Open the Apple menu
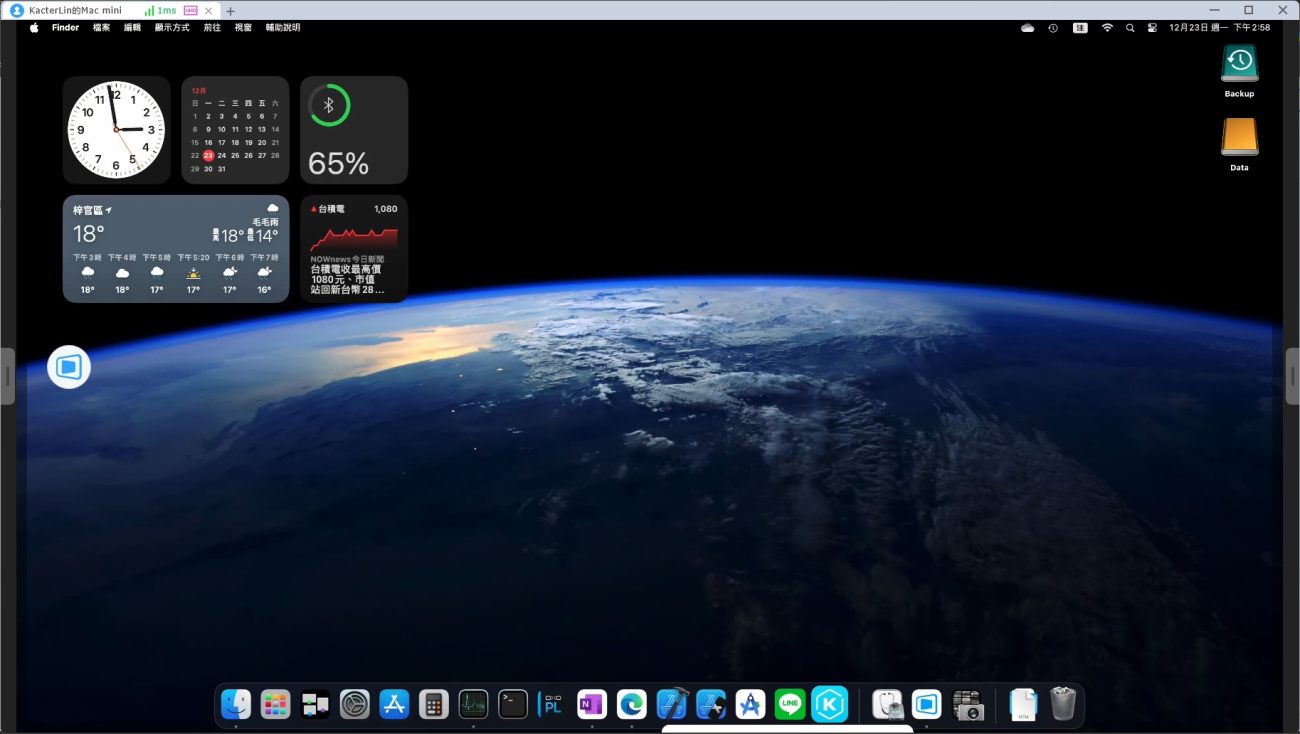The height and width of the screenshot is (734, 1300). pos(34,28)
